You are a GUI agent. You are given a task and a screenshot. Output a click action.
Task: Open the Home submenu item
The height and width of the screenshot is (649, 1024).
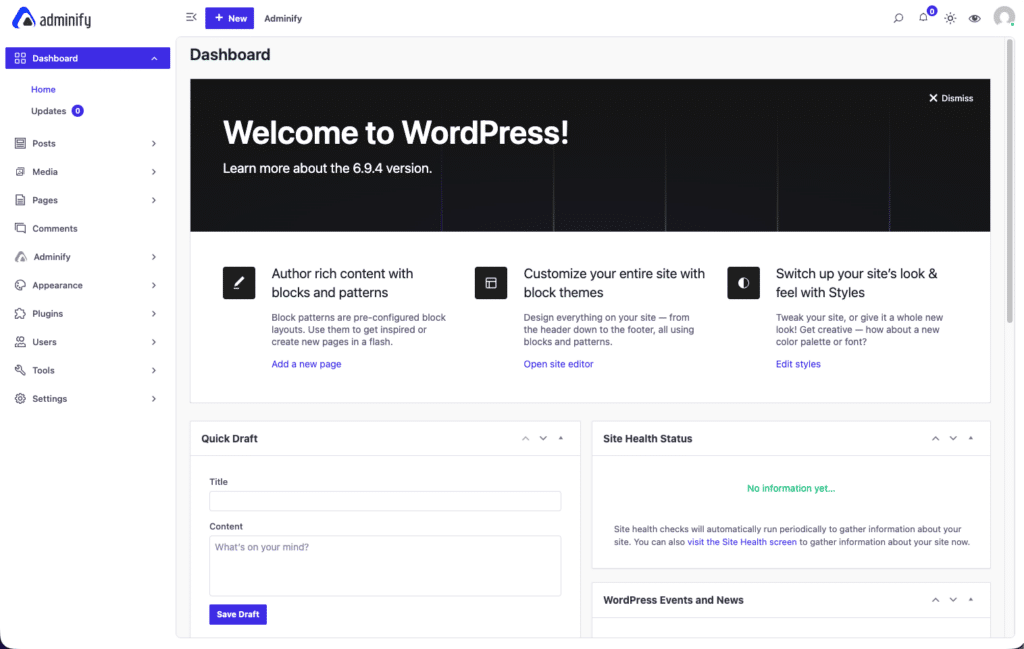coord(43,89)
